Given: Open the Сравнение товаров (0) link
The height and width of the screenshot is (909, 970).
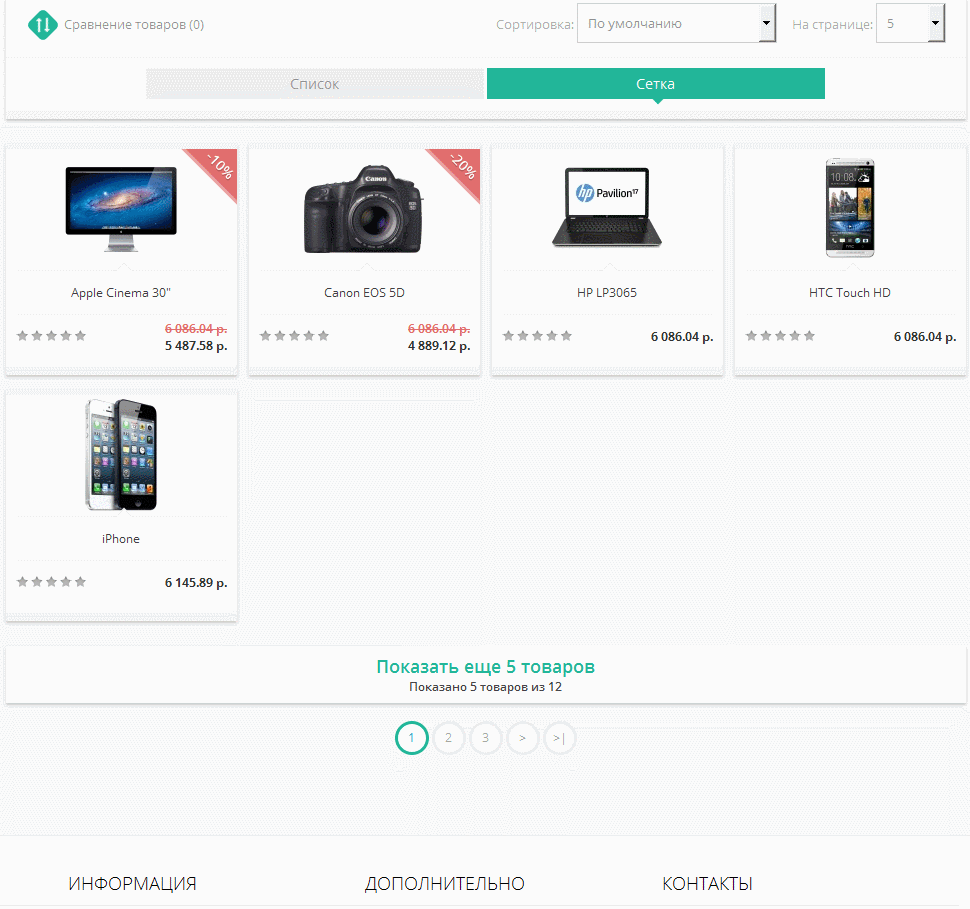Looking at the screenshot, I should point(134,24).
